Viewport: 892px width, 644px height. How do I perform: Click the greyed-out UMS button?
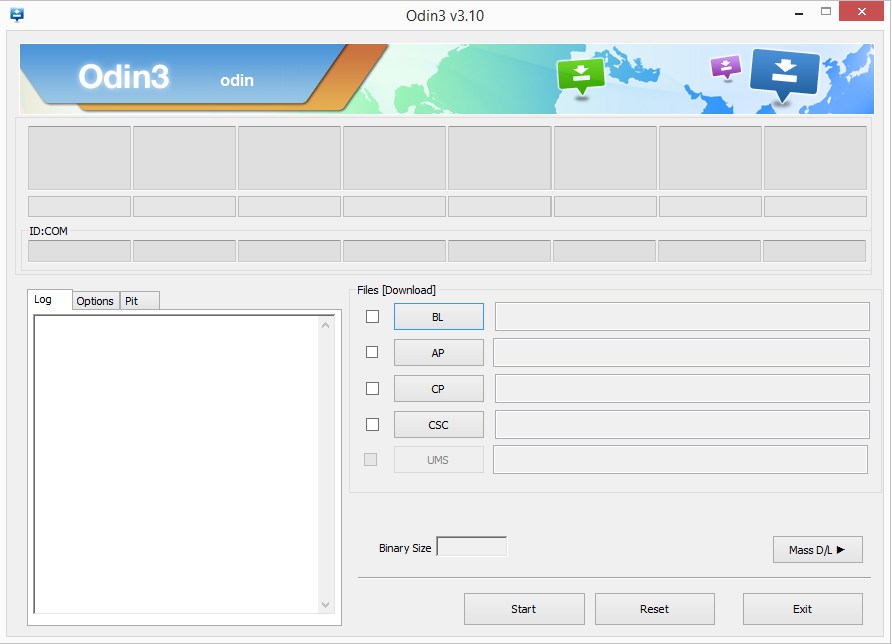(x=439, y=460)
